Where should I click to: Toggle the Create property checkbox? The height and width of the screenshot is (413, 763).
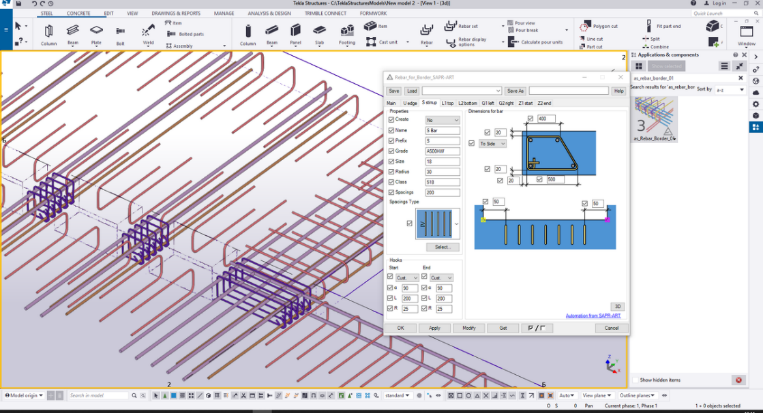391,120
